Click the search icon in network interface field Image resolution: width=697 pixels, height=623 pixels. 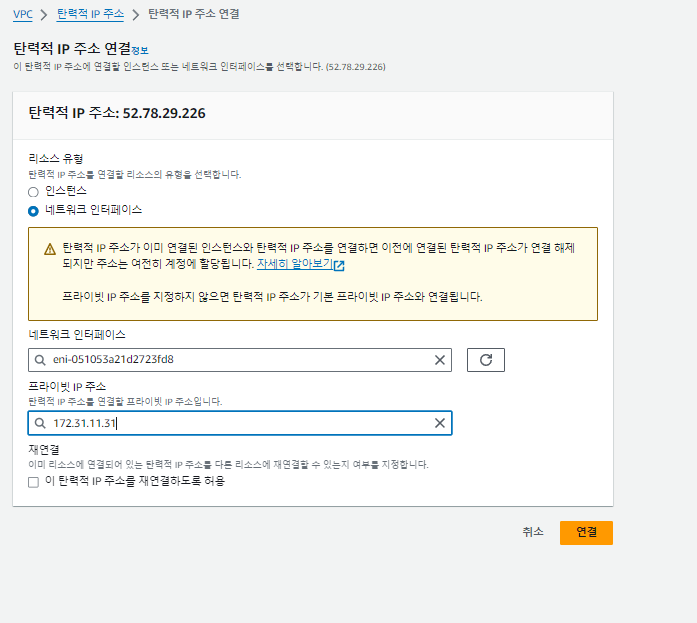40,360
